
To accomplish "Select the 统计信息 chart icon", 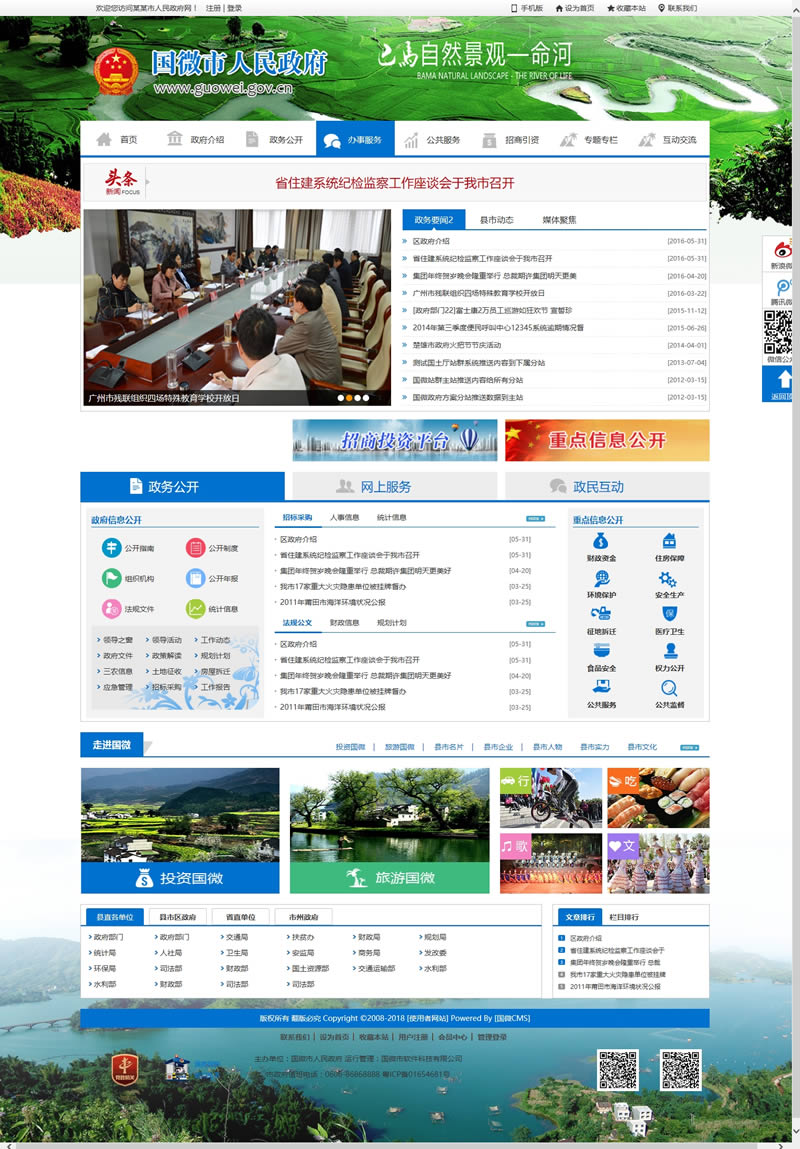I will click(196, 607).
